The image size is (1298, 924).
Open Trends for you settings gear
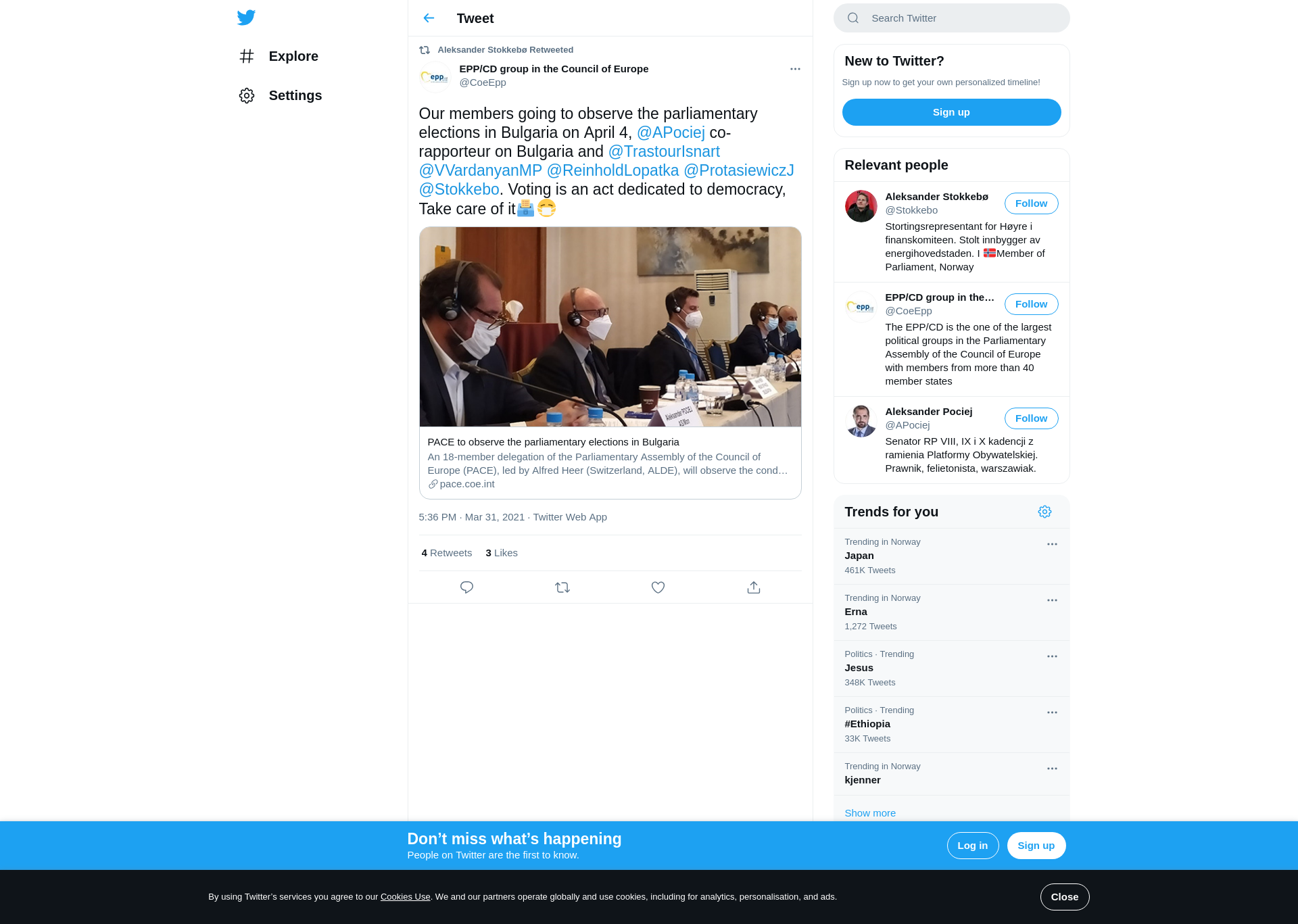[1044, 512]
